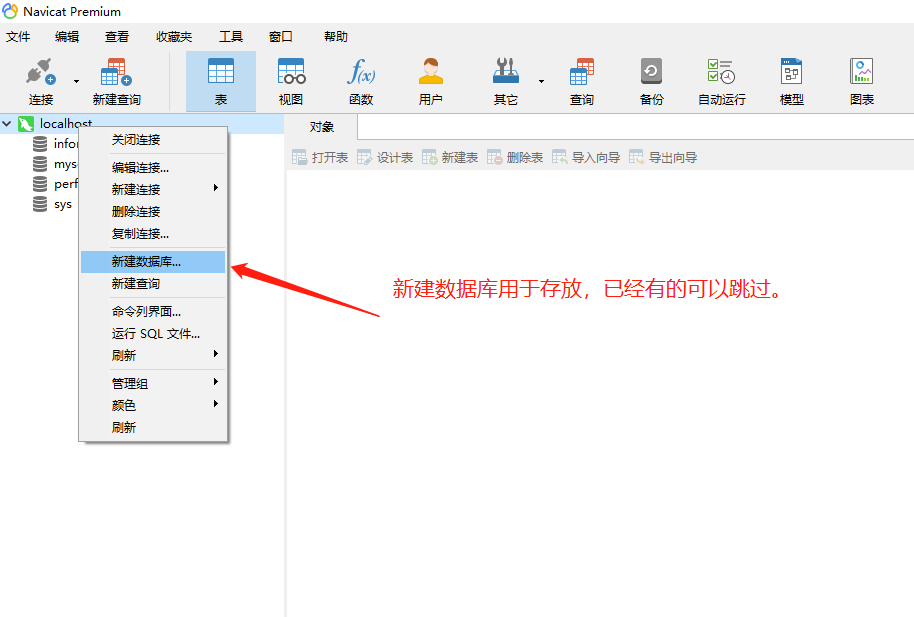Click the Charts (图表) toolbar icon

(x=861, y=73)
